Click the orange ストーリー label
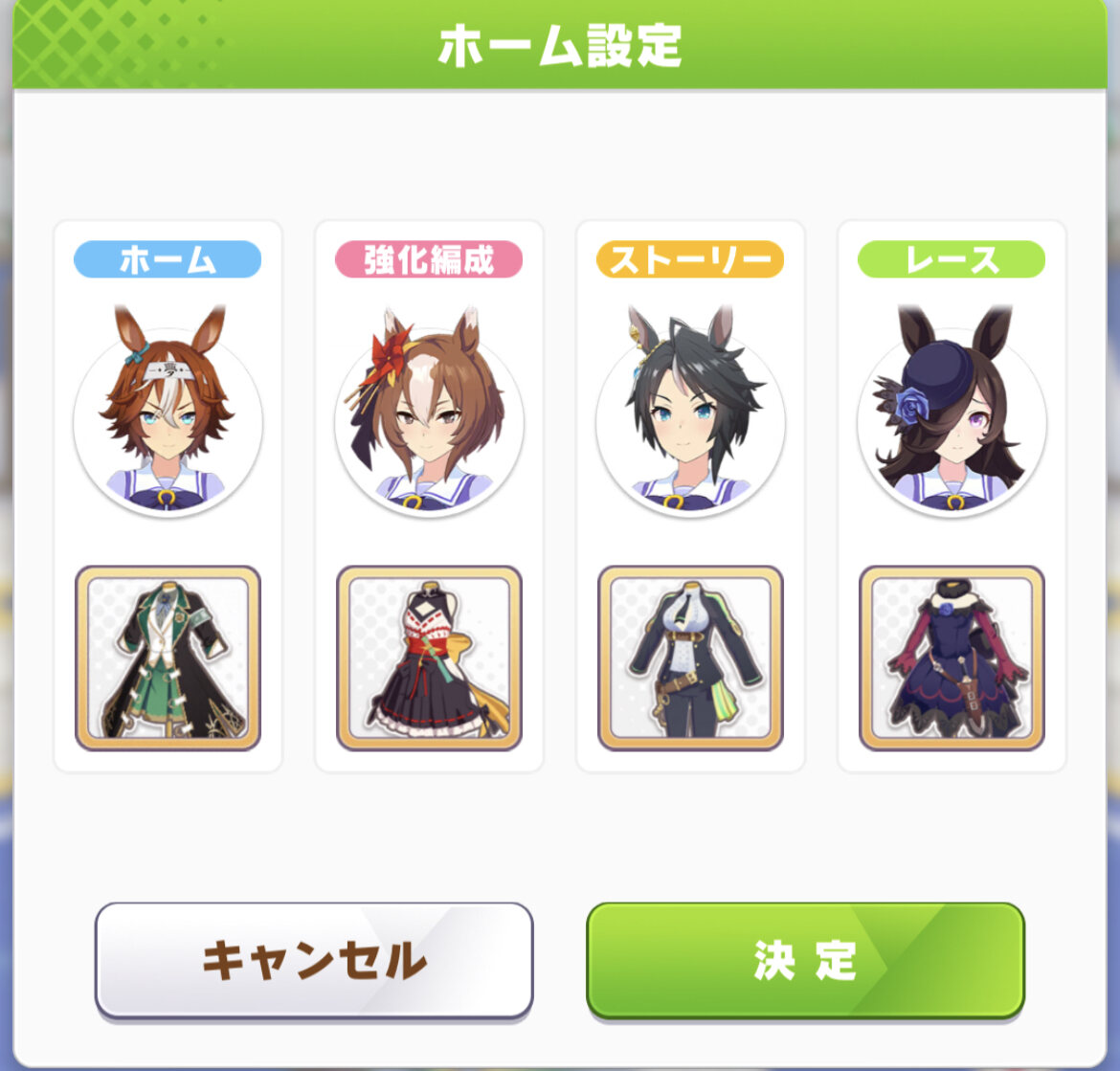 point(690,259)
